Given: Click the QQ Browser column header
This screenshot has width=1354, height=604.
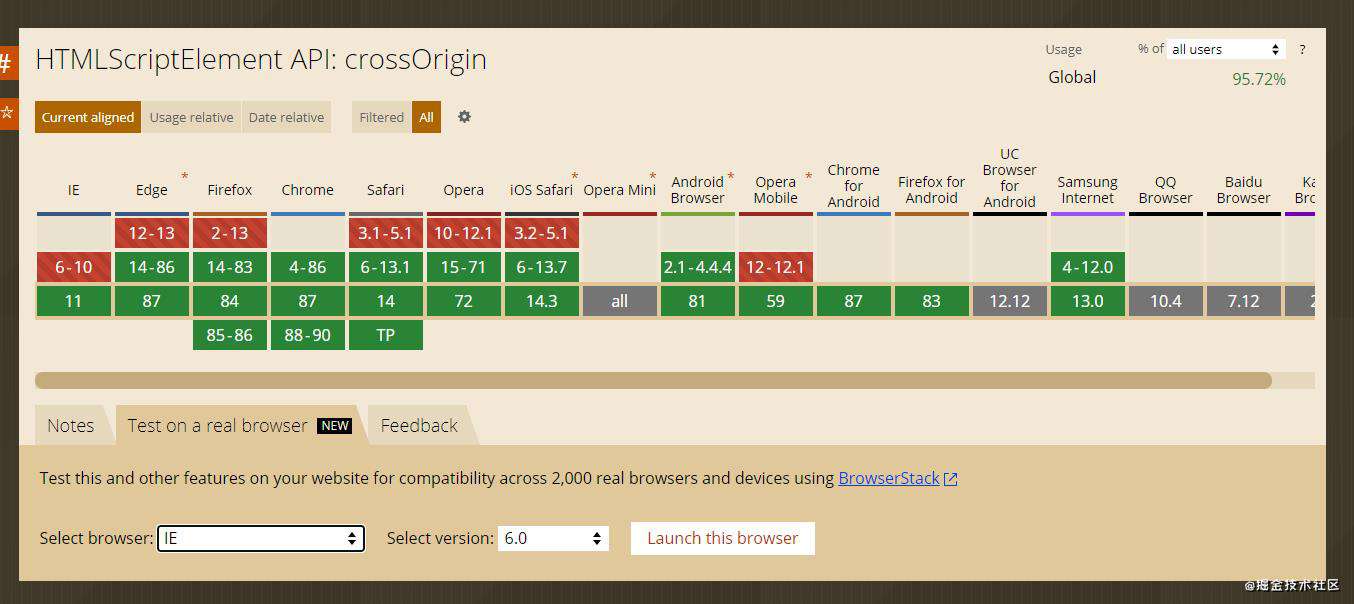Looking at the screenshot, I should click(1166, 190).
